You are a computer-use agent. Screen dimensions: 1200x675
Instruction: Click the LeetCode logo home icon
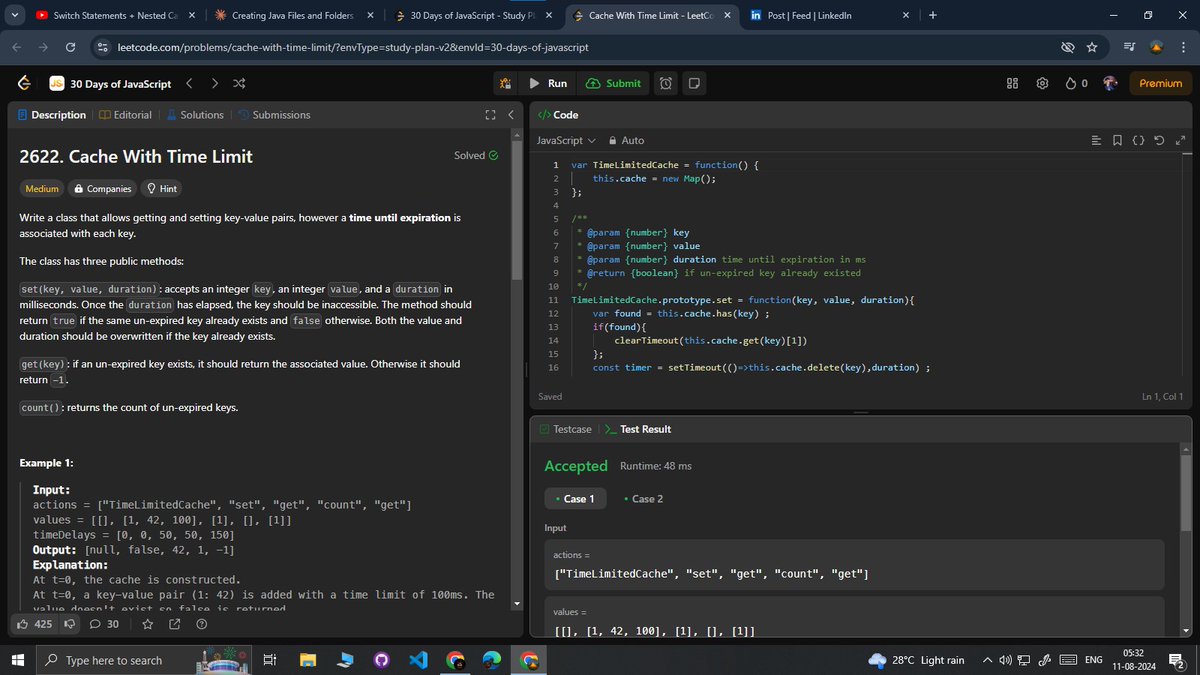pyautogui.click(x=24, y=84)
